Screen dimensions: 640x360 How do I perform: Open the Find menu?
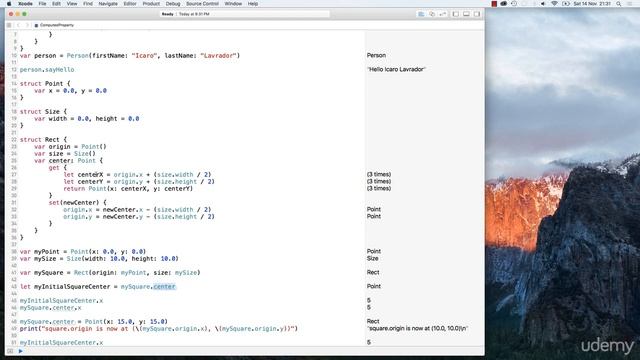[88, 4]
